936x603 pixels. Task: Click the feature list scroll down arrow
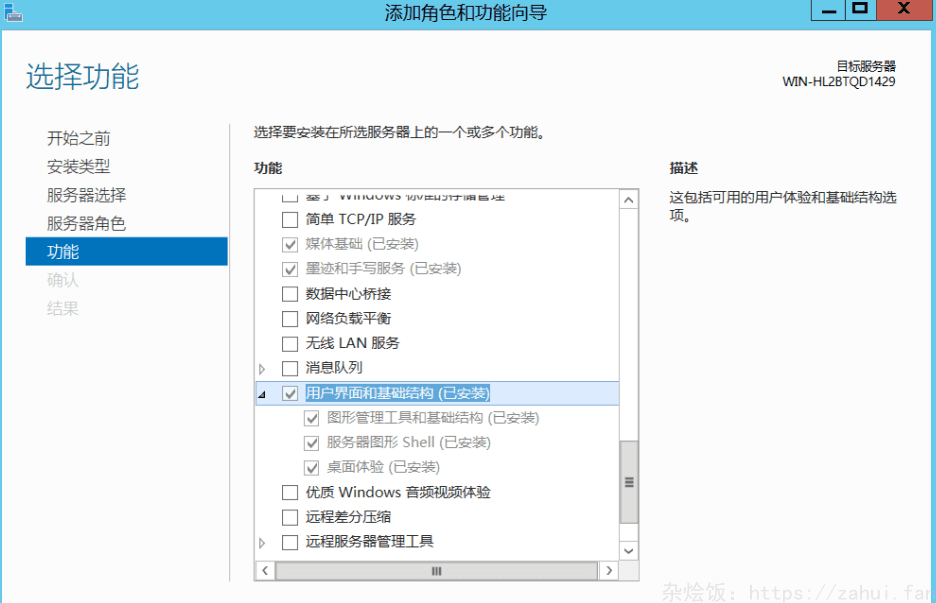coord(629,551)
